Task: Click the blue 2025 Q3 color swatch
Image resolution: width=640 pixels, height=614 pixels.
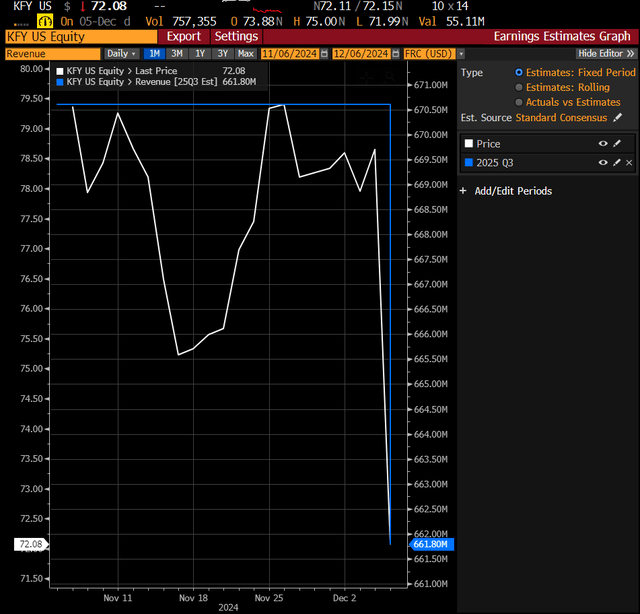Action: pyautogui.click(x=468, y=162)
